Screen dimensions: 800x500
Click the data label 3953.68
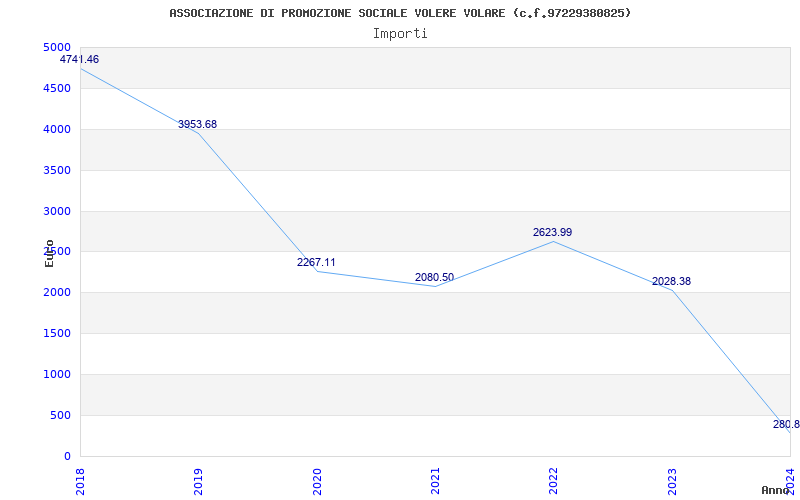coord(197,124)
